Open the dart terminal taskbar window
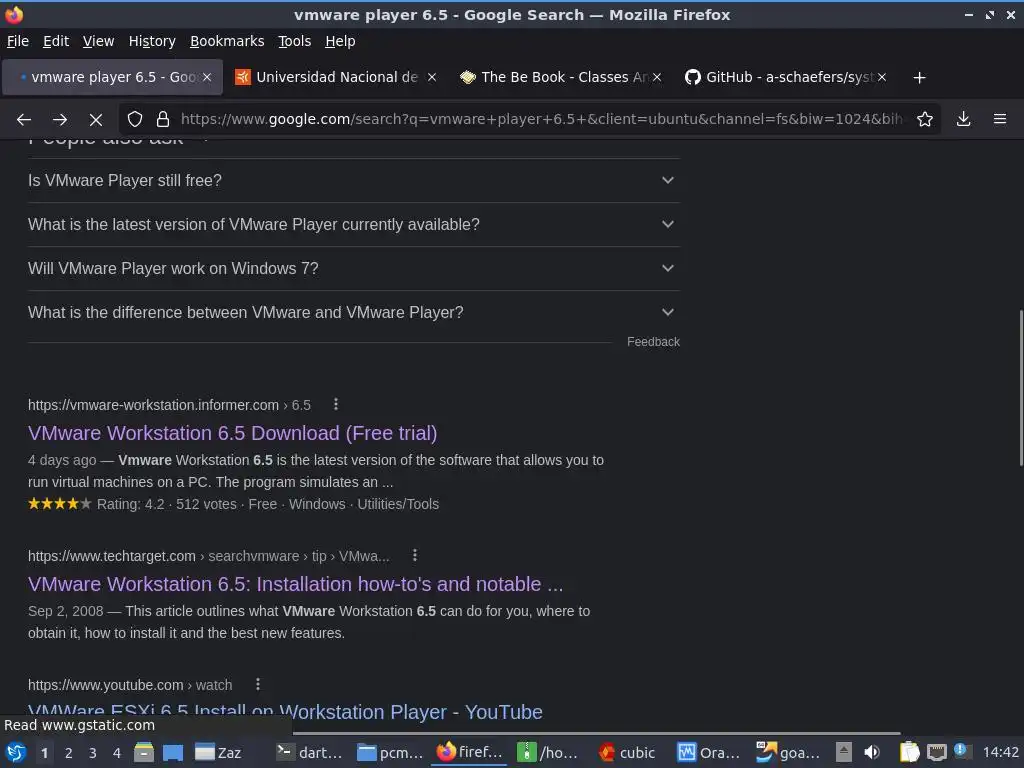Image resolution: width=1024 pixels, height=768 pixels. [309, 752]
